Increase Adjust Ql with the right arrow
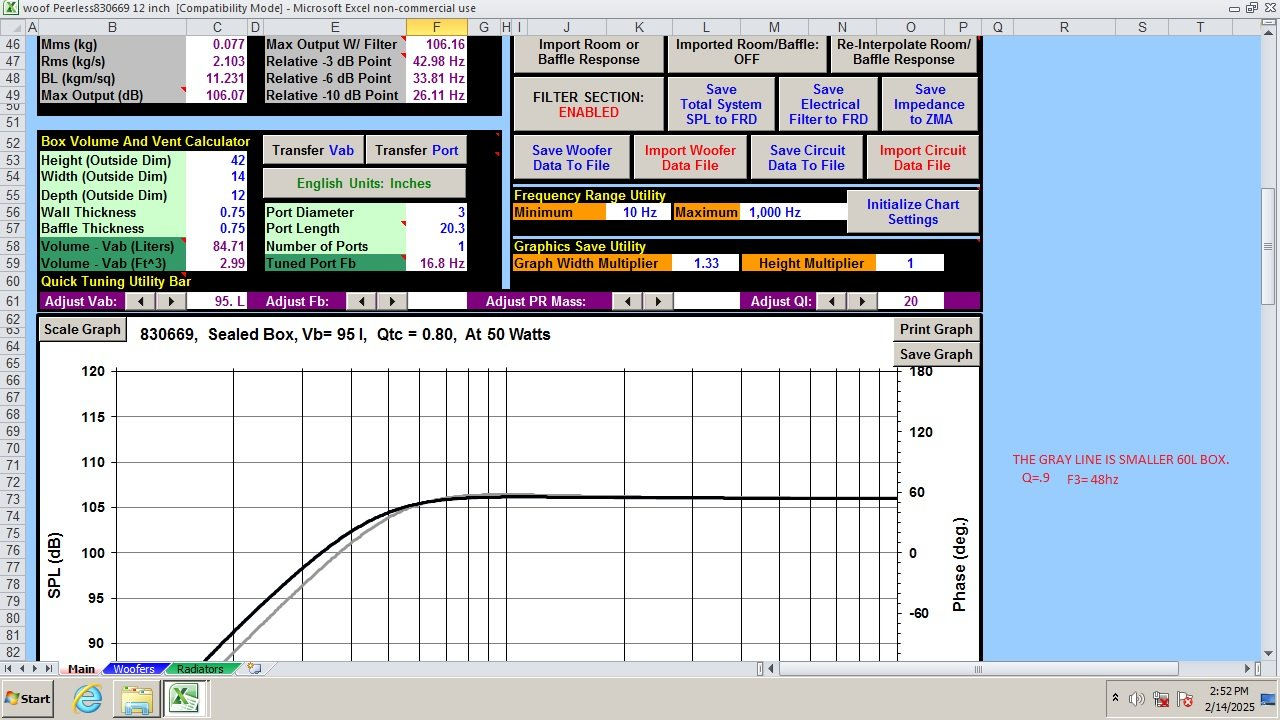This screenshot has width=1280, height=720. point(861,301)
